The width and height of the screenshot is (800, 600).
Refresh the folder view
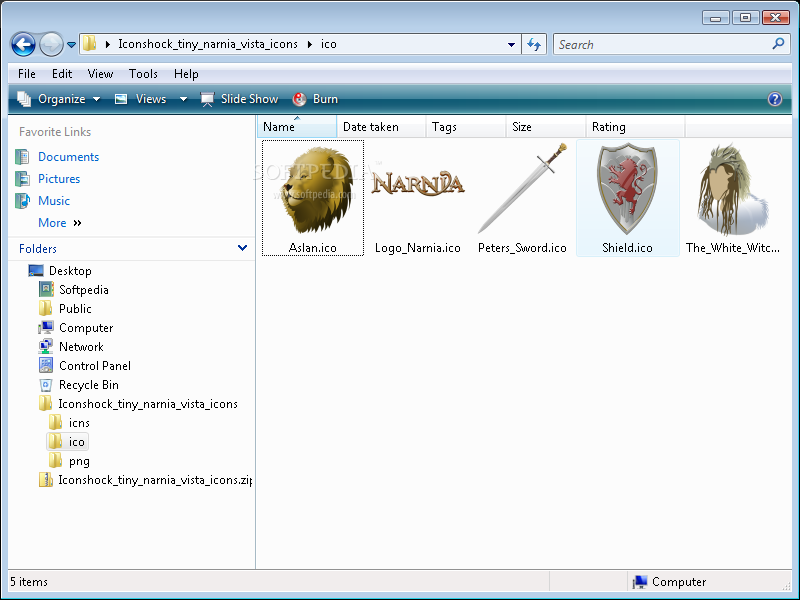click(534, 44)
